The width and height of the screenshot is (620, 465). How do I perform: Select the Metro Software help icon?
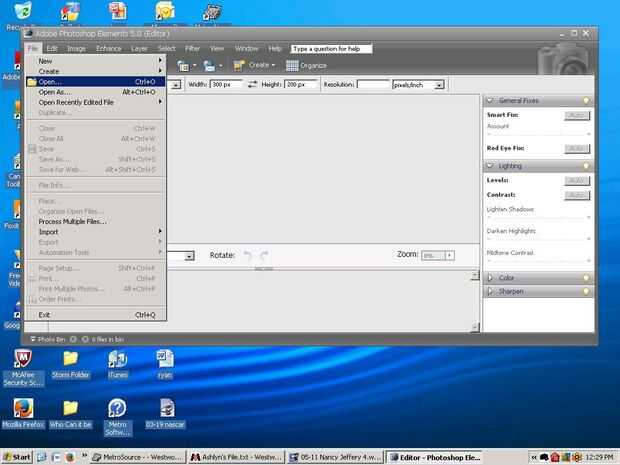tap(117, 417)
